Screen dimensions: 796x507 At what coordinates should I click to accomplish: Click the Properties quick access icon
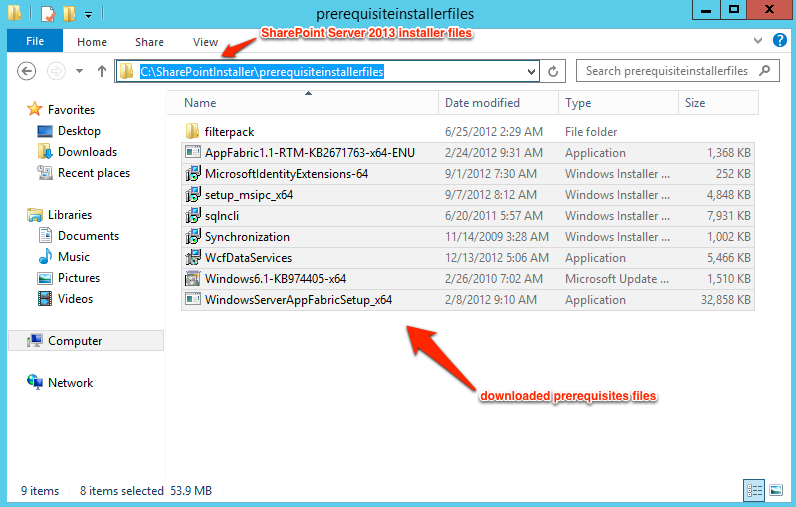(47, 14)
